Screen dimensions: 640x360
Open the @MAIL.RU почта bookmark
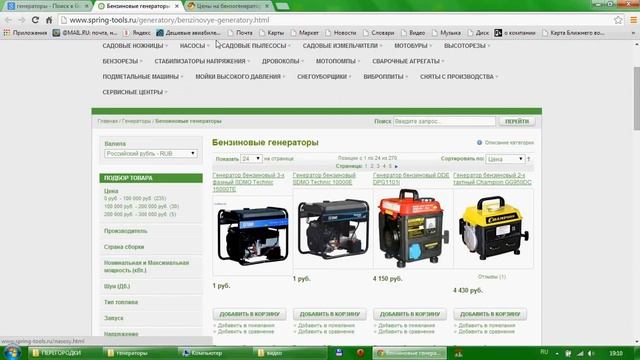click(85, 33)
